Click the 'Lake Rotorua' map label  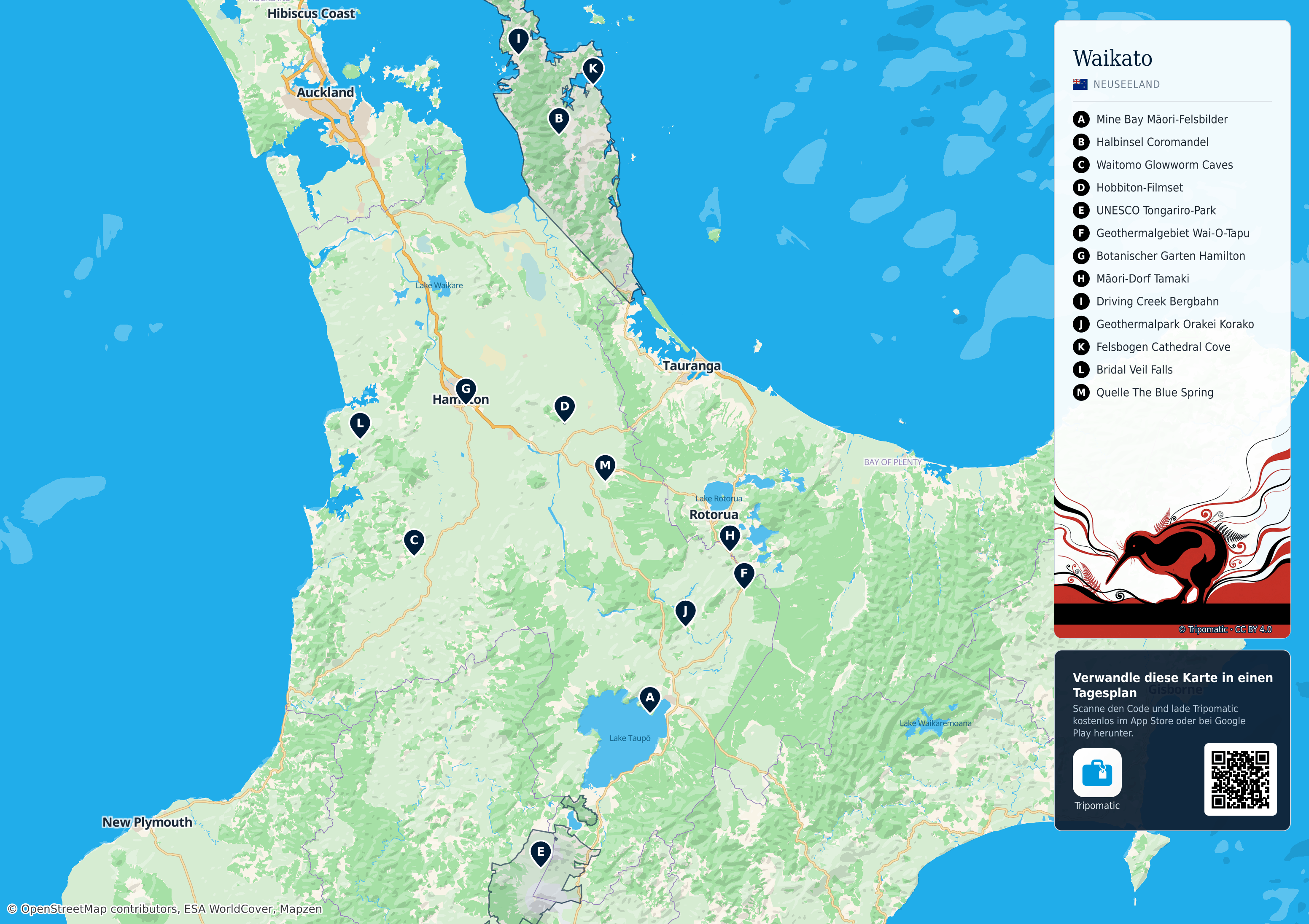[x=718, y=499]
